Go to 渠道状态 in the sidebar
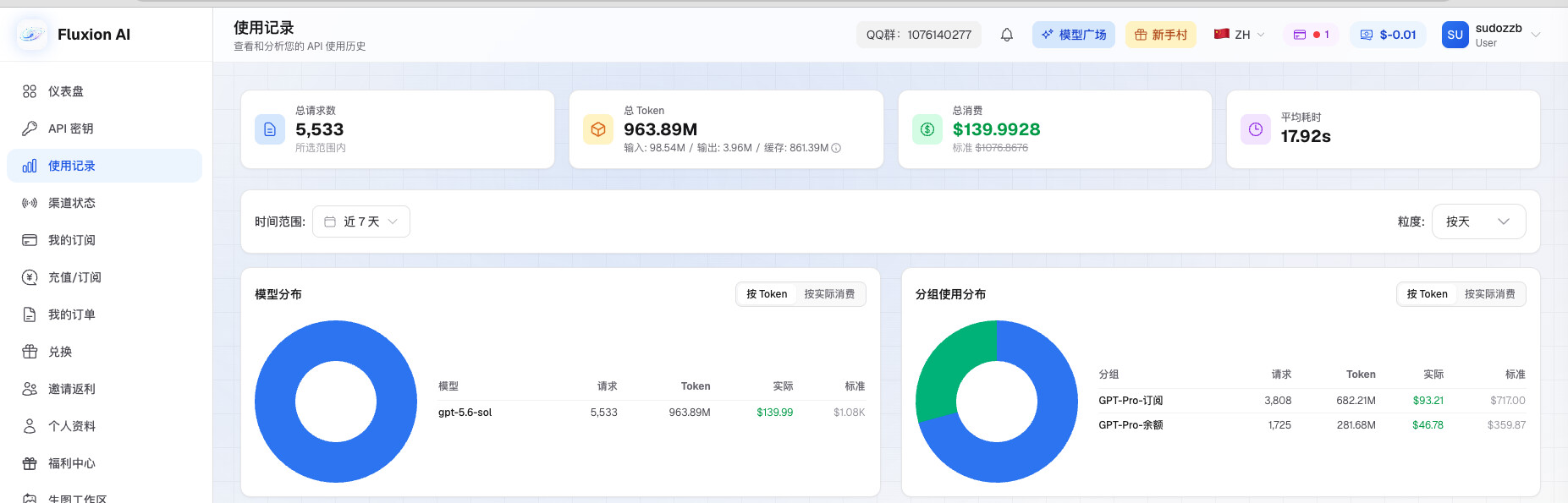Image resolution: width=1568 pixels, height=503 pixels. coord(104,203)
